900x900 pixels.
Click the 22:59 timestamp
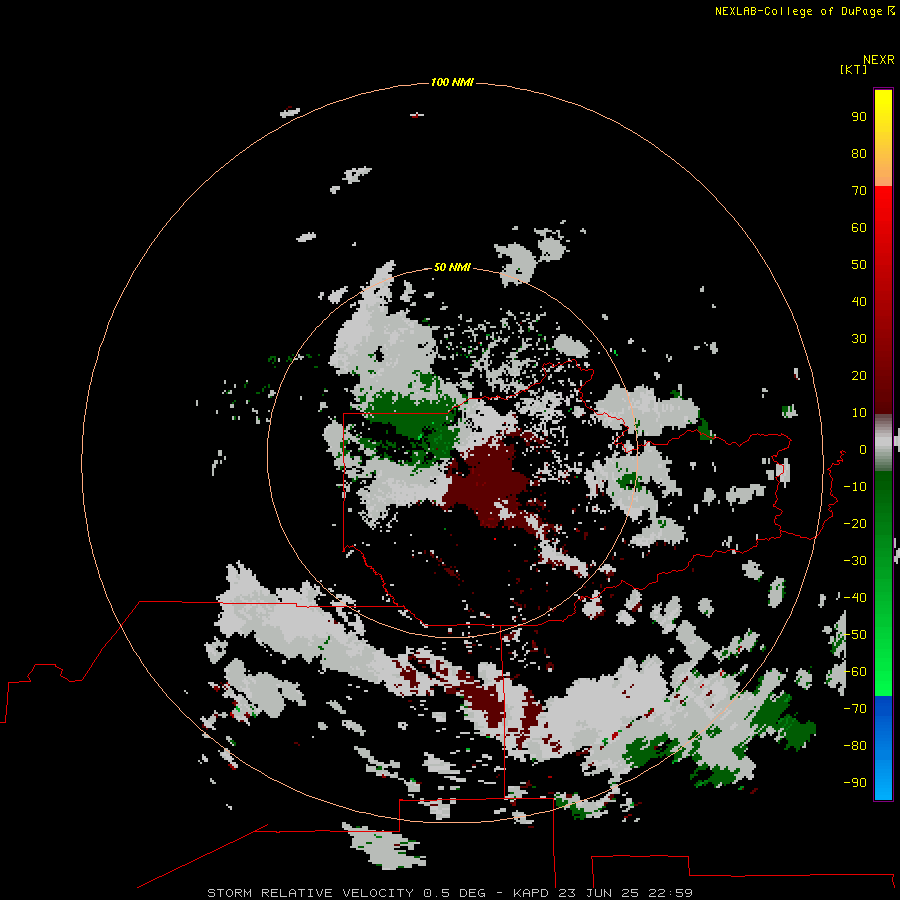click(670, 893)
